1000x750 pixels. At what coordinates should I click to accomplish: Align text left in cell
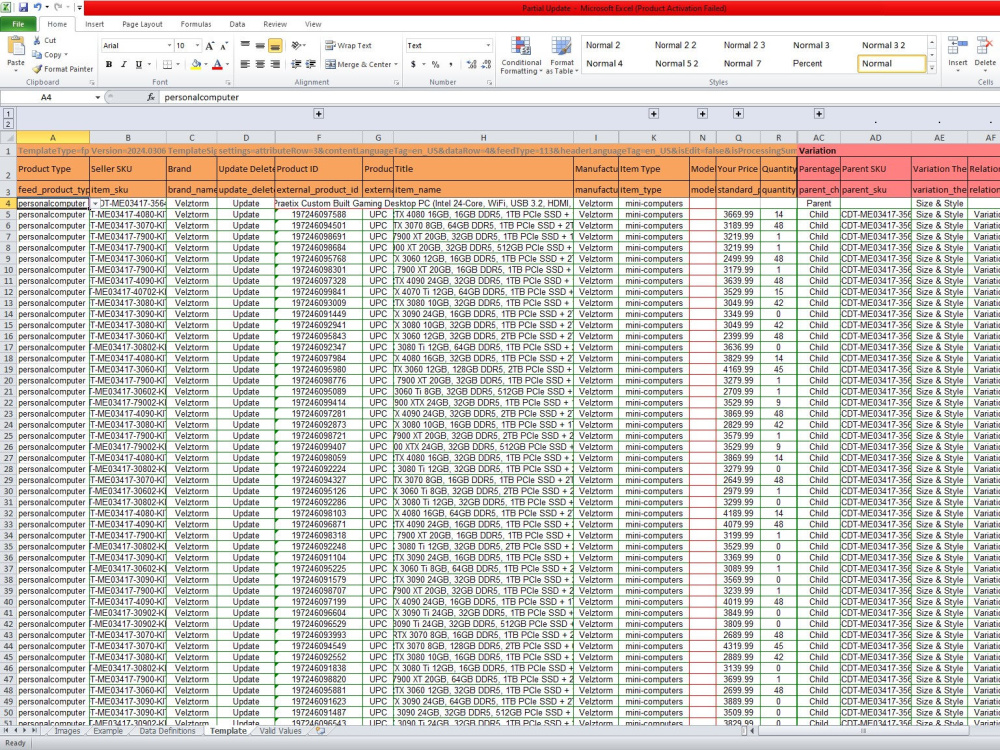[x=245, y=64]
